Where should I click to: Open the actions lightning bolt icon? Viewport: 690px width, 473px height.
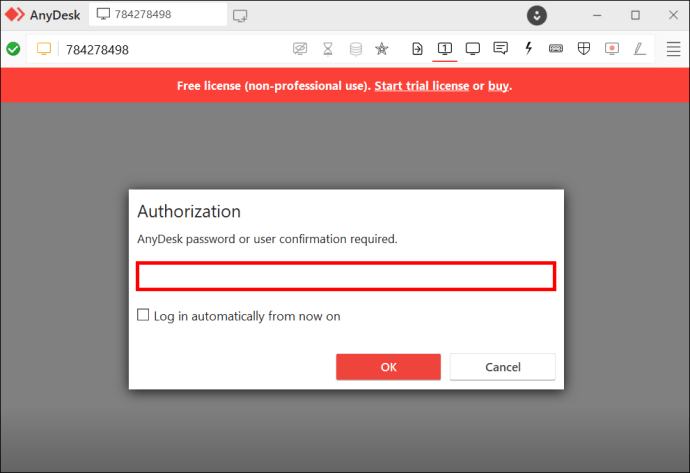529,48
